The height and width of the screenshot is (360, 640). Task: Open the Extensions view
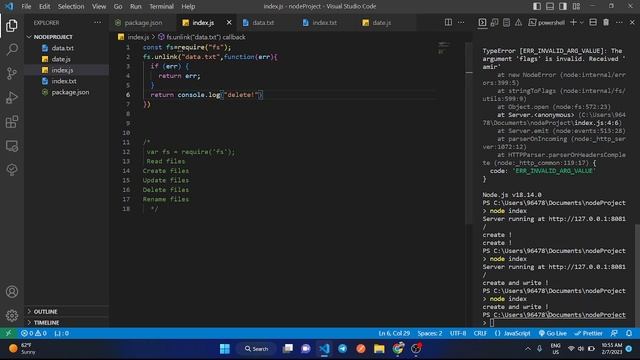pyautogui.click(x=12, y=122)
